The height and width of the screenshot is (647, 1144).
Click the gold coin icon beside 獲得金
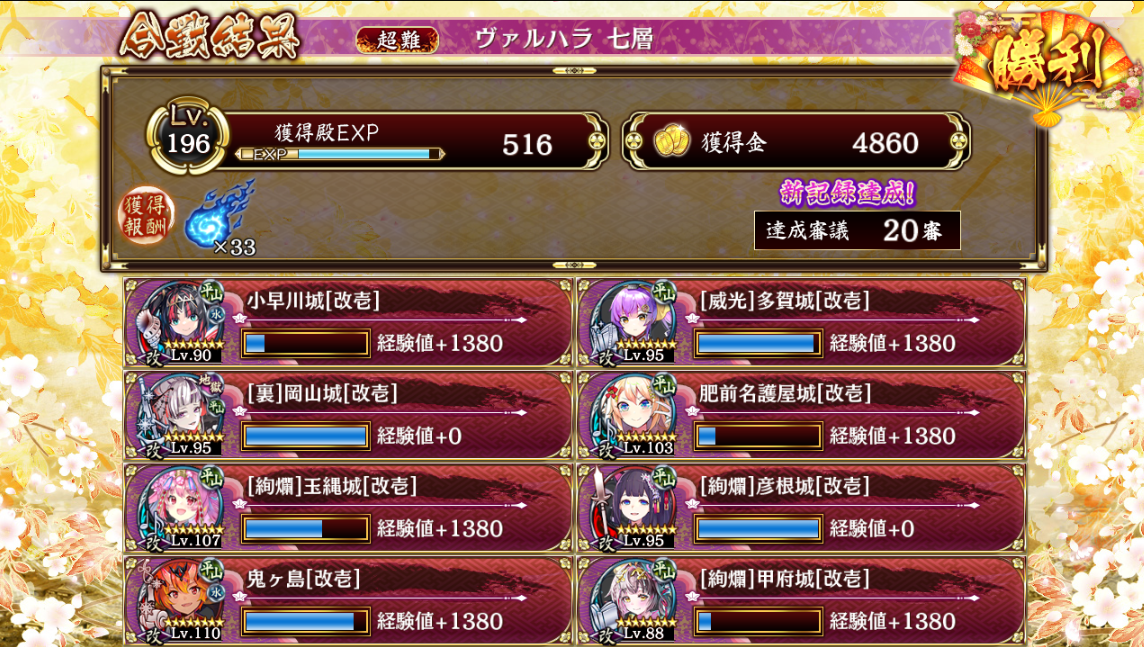point(671,142)
